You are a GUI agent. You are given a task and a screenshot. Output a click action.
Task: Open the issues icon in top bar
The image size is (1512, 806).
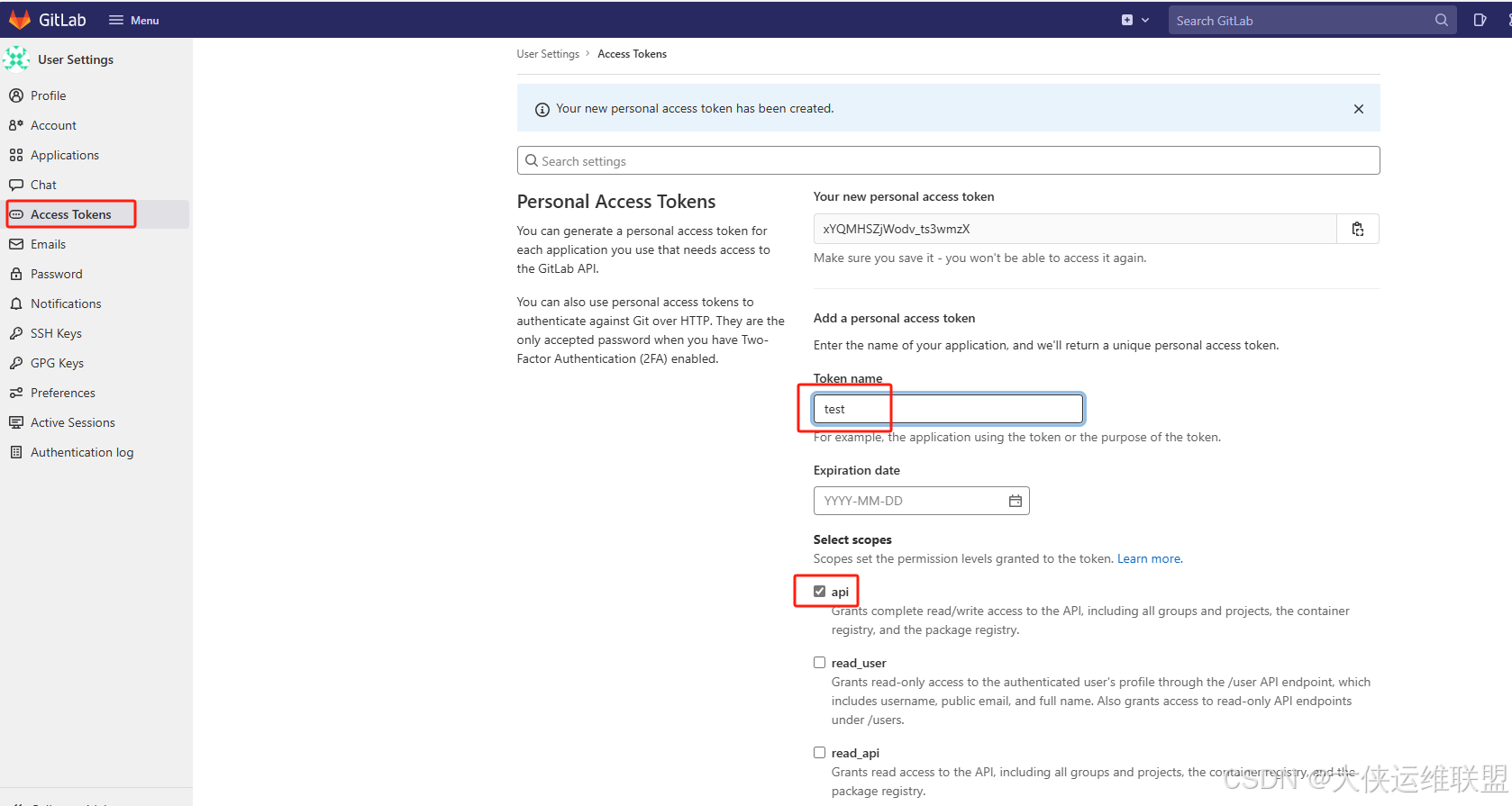(1480, 20)
